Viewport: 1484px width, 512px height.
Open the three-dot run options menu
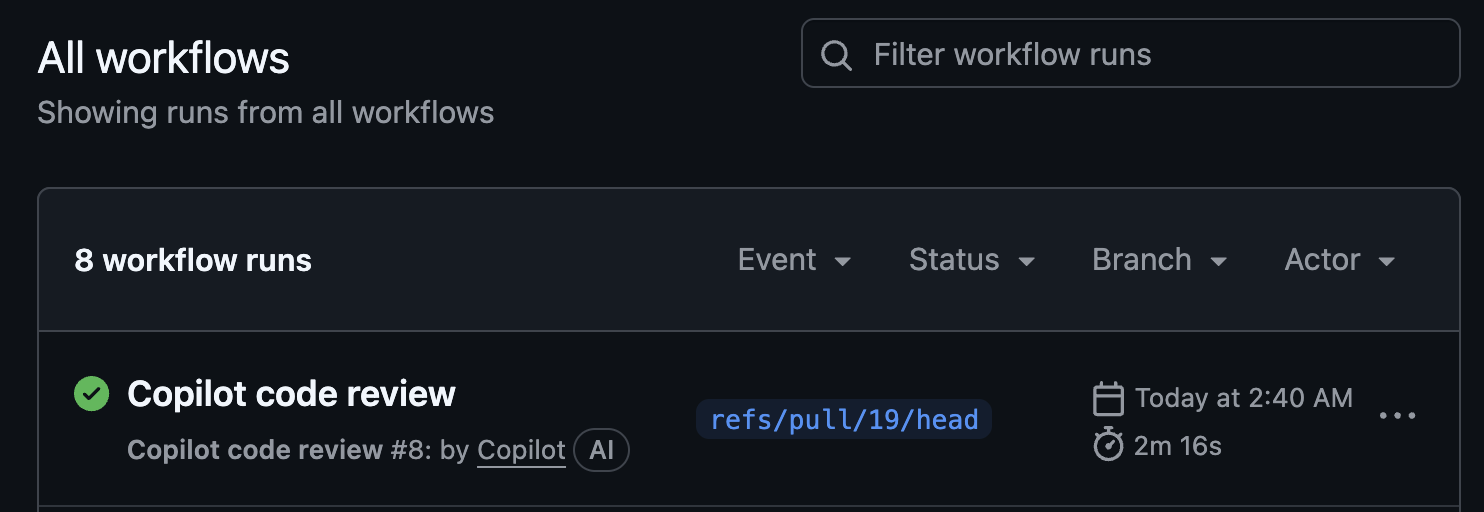pyautogui.click(x=1397, y=416)
